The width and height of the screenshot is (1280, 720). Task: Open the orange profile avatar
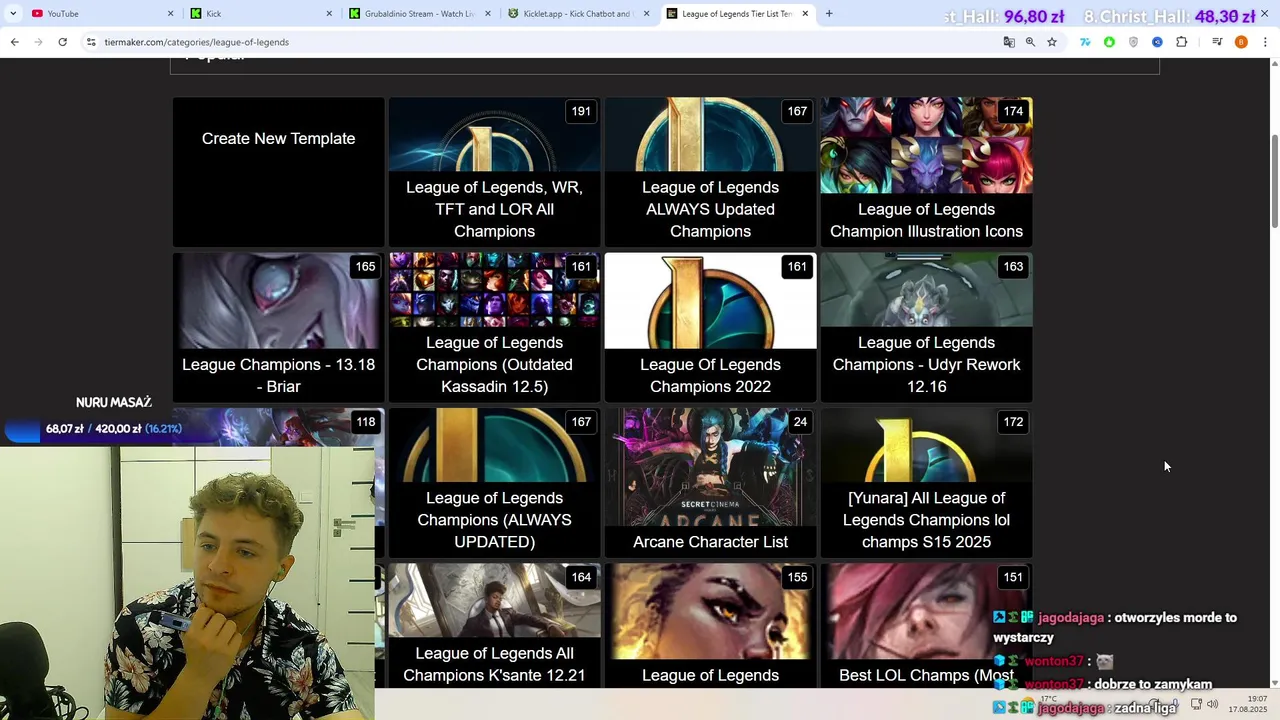click(1241, 42)
